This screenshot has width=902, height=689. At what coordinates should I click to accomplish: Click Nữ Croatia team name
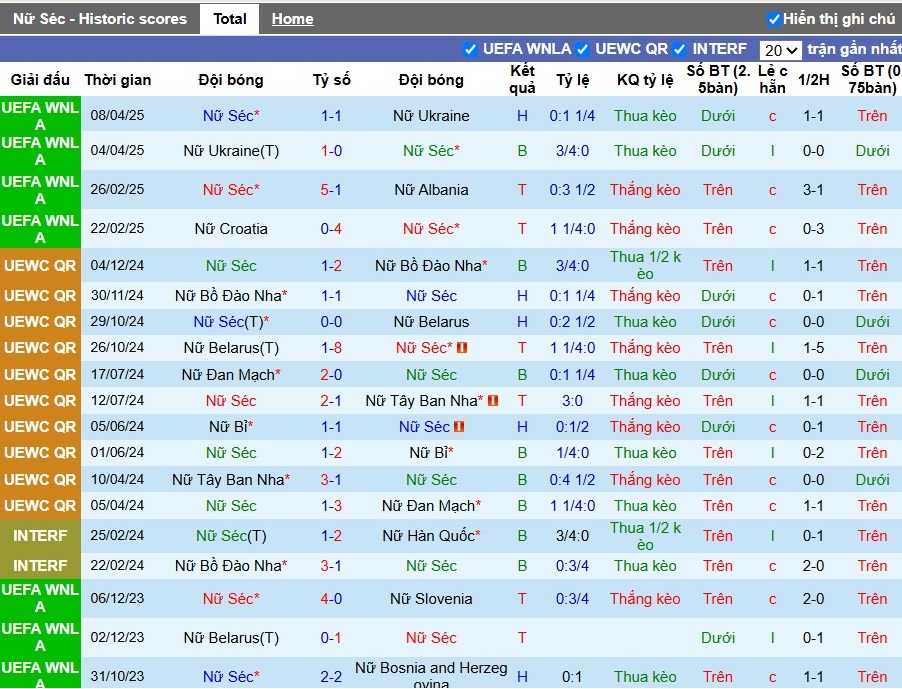[x=231, y=229]
